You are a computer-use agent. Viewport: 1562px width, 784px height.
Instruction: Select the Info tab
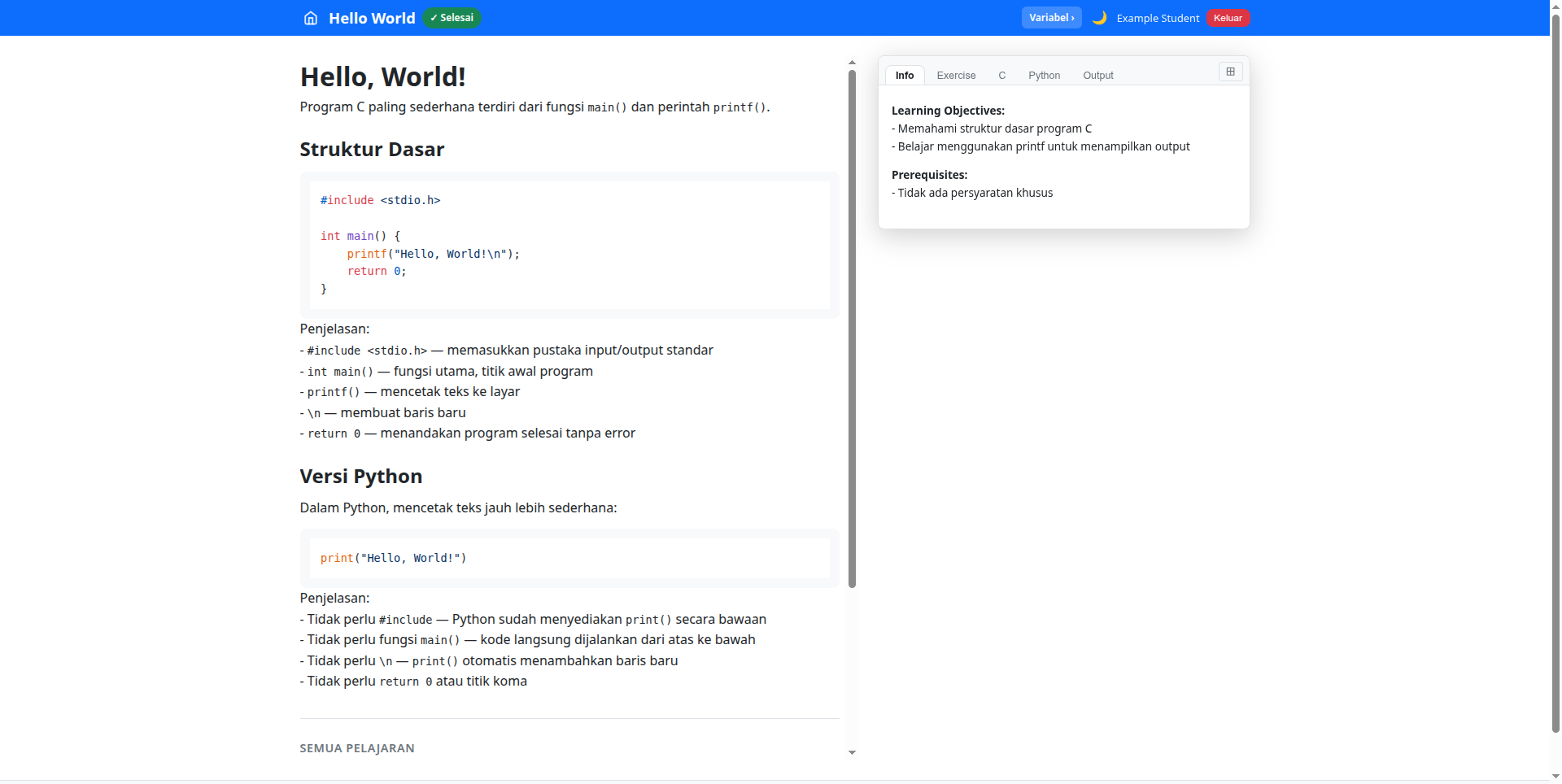[904, 76]
